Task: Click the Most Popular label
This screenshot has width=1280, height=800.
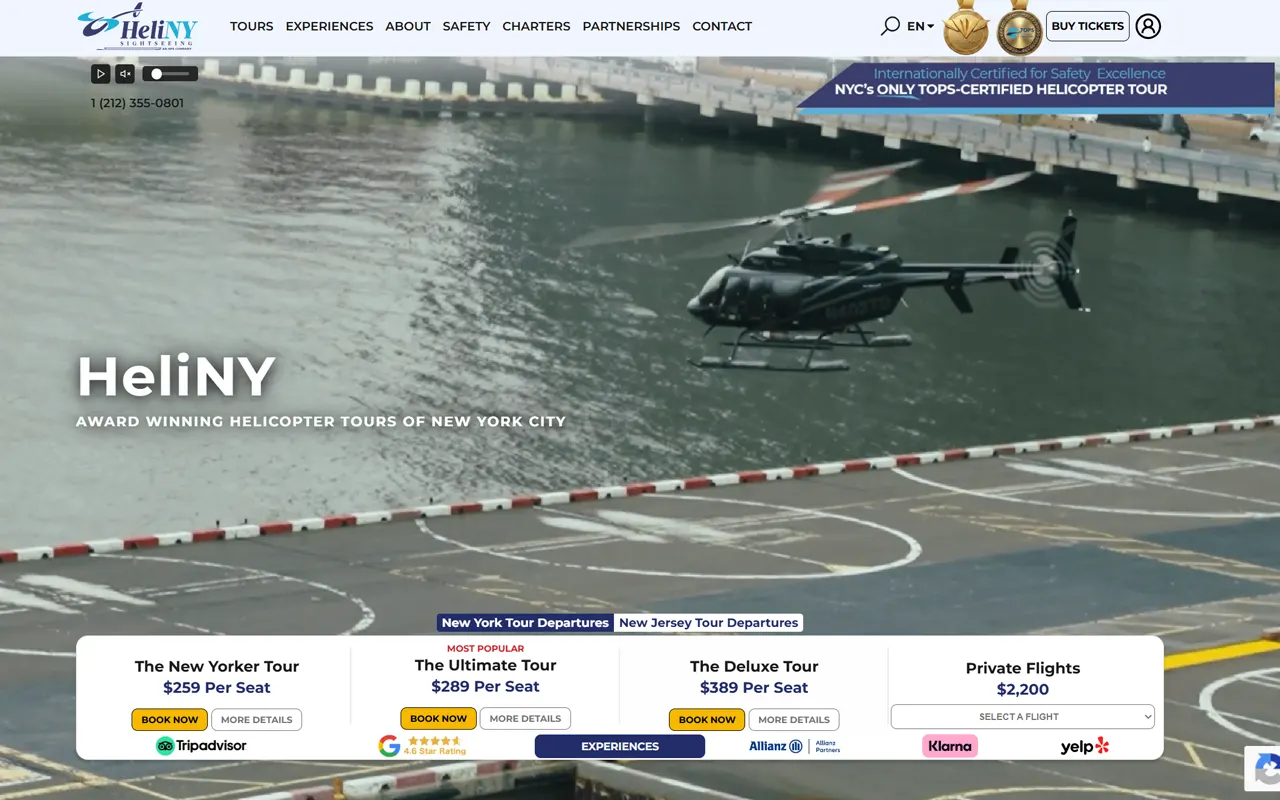Action: pos(485,649)
